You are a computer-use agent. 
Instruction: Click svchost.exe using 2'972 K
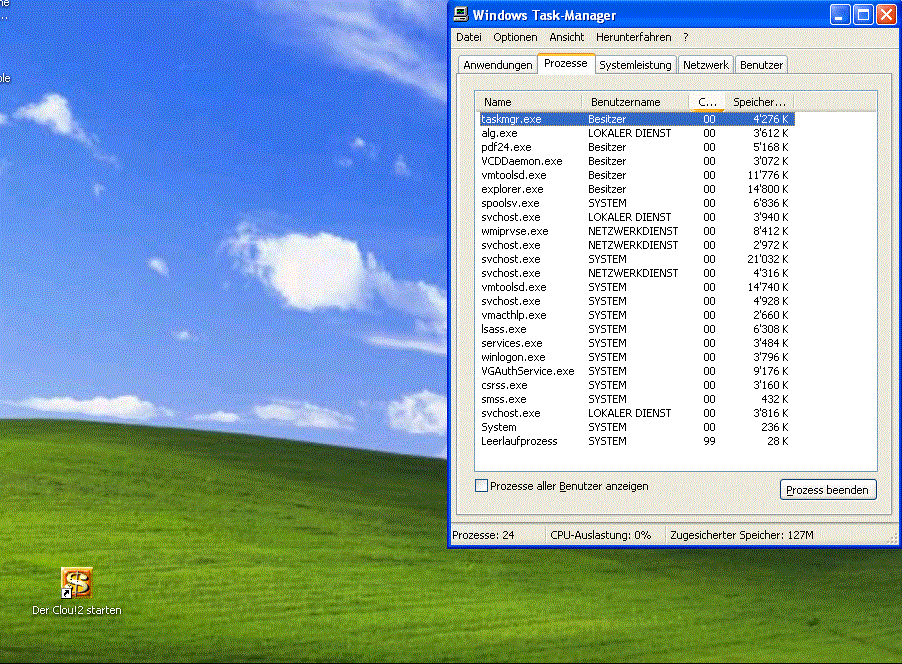coord(637,245)
